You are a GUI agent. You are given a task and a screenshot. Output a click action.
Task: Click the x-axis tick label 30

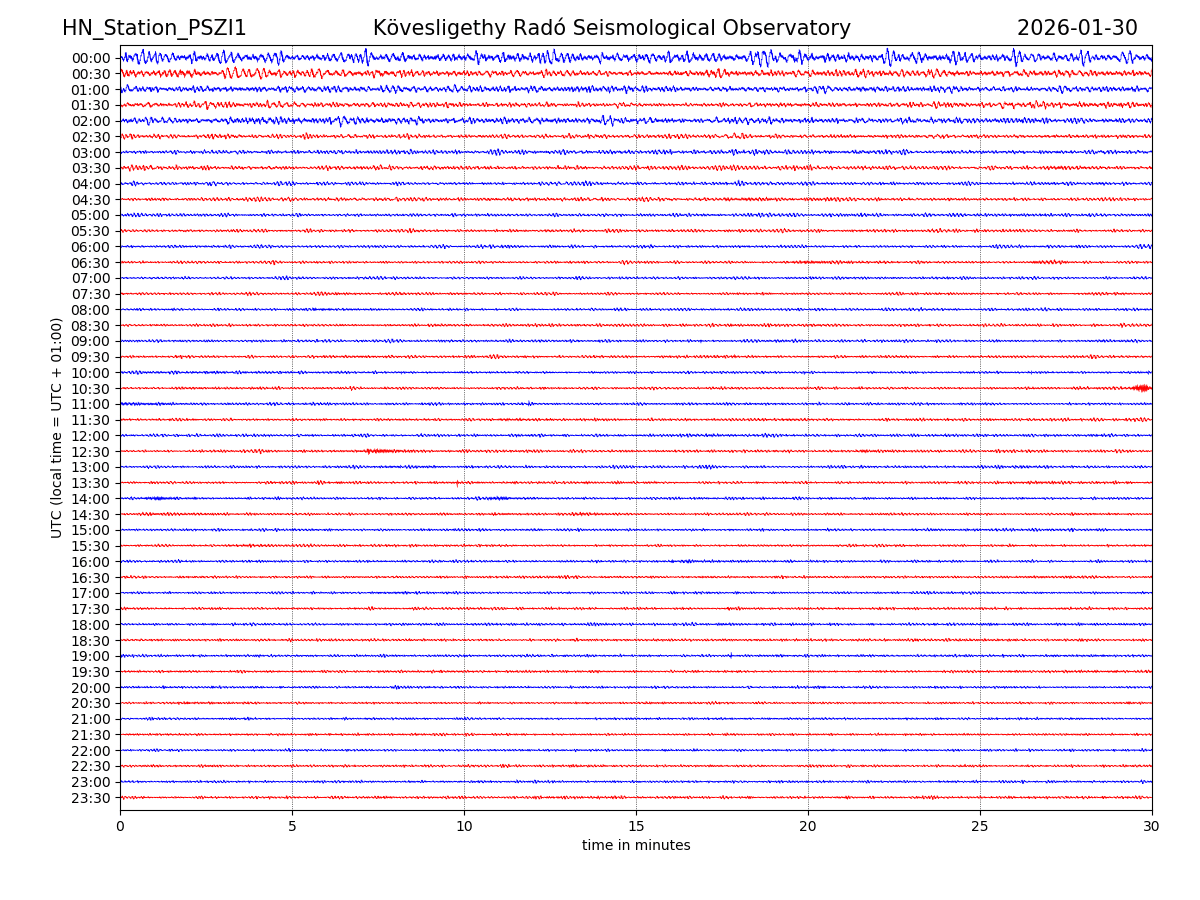(1152, 827)
